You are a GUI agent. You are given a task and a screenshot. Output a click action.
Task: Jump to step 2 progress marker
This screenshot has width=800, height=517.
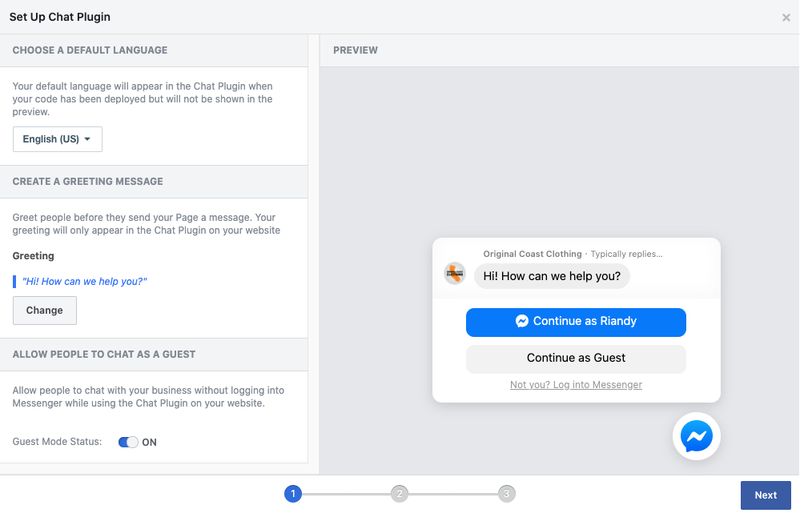click(x=399, y=494)
